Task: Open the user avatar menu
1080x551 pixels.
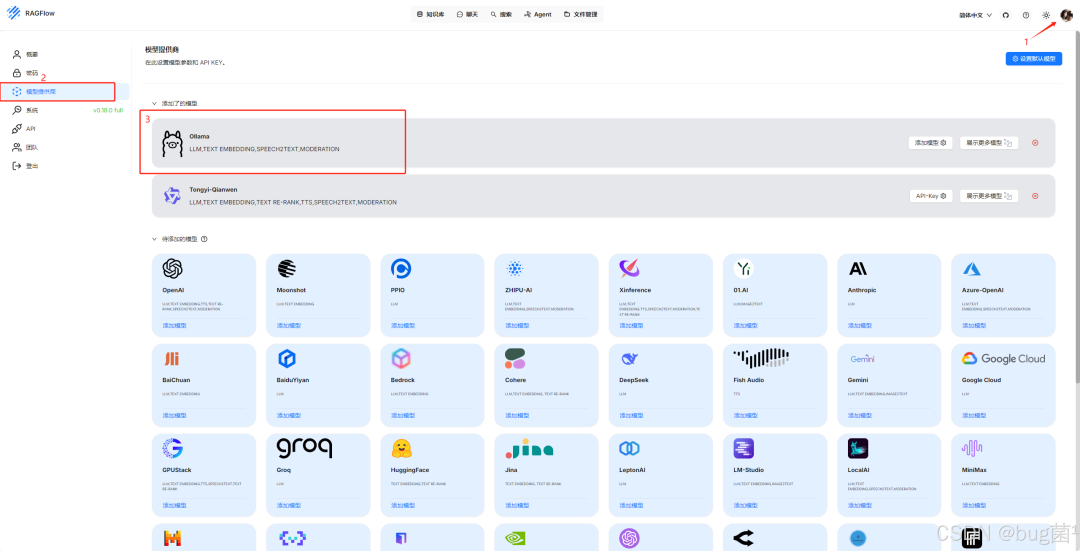Action: 1066,14
